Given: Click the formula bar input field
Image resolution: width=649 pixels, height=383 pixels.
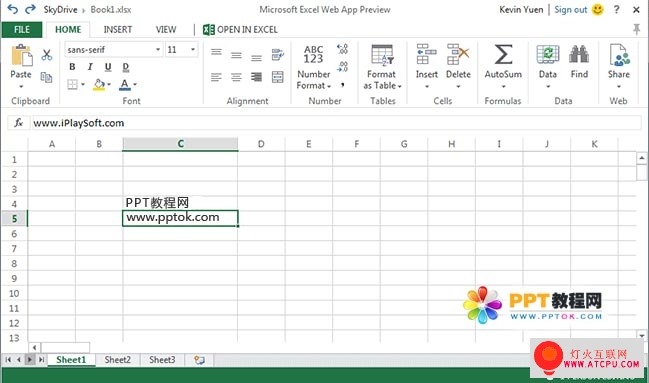Looking at the screenshot, I should pos(336,123).
